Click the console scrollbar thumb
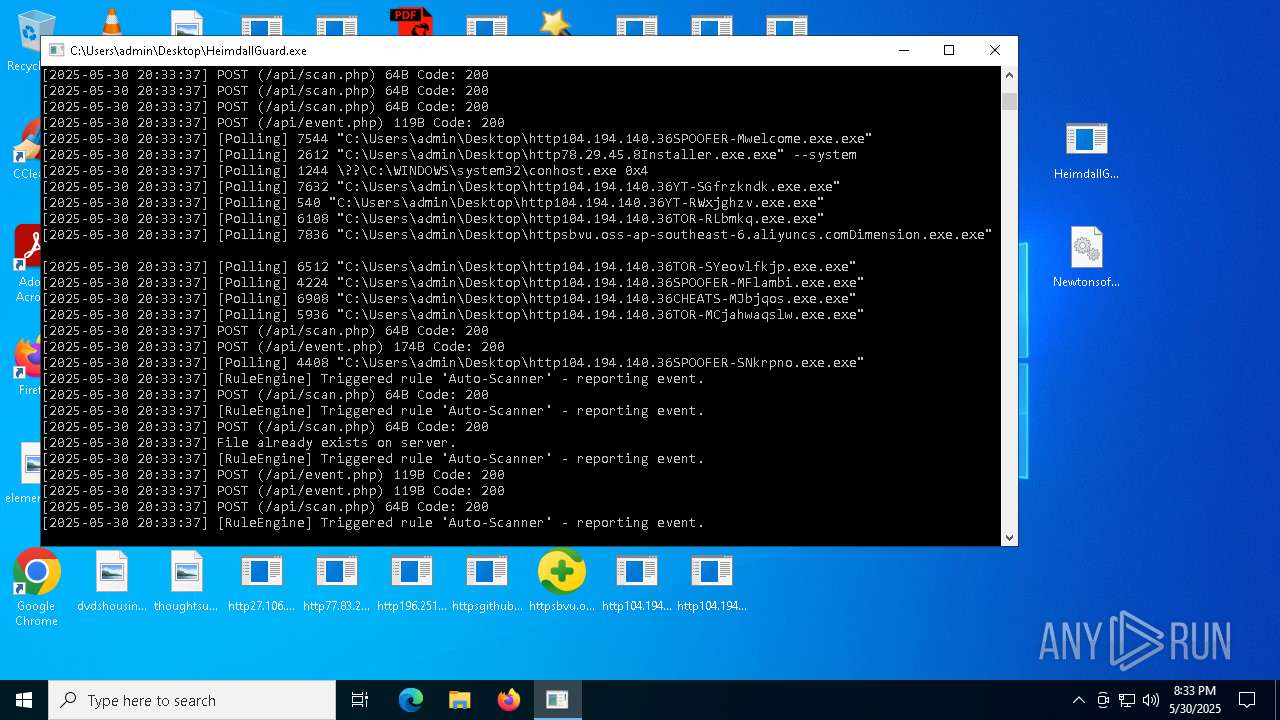The image size is (1280, 720). pos(1009,101)
